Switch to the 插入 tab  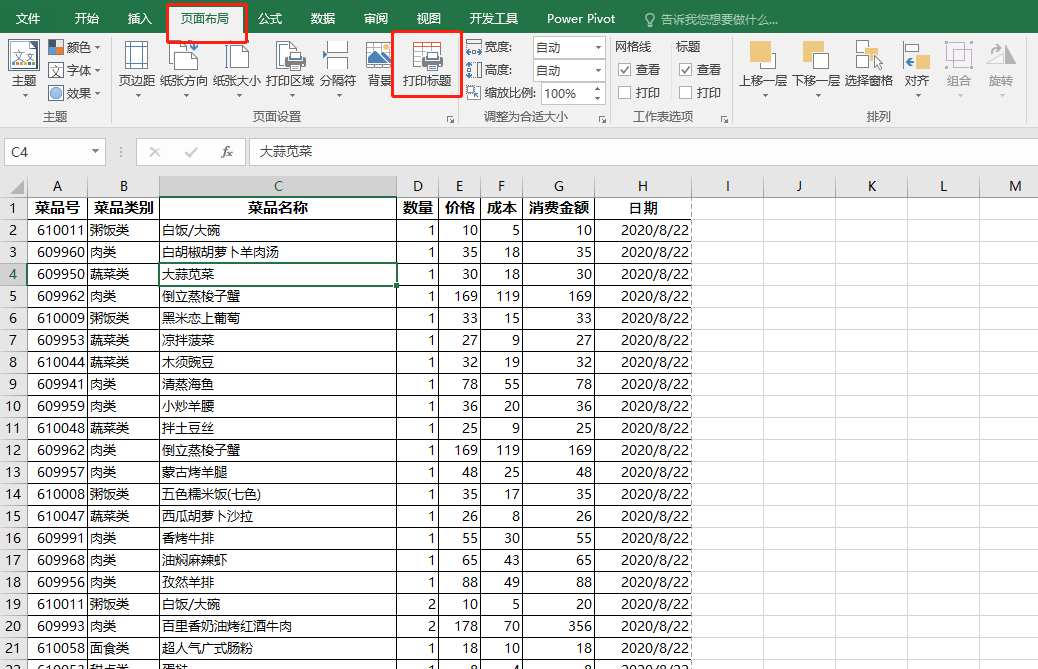(x=140, y=19)
